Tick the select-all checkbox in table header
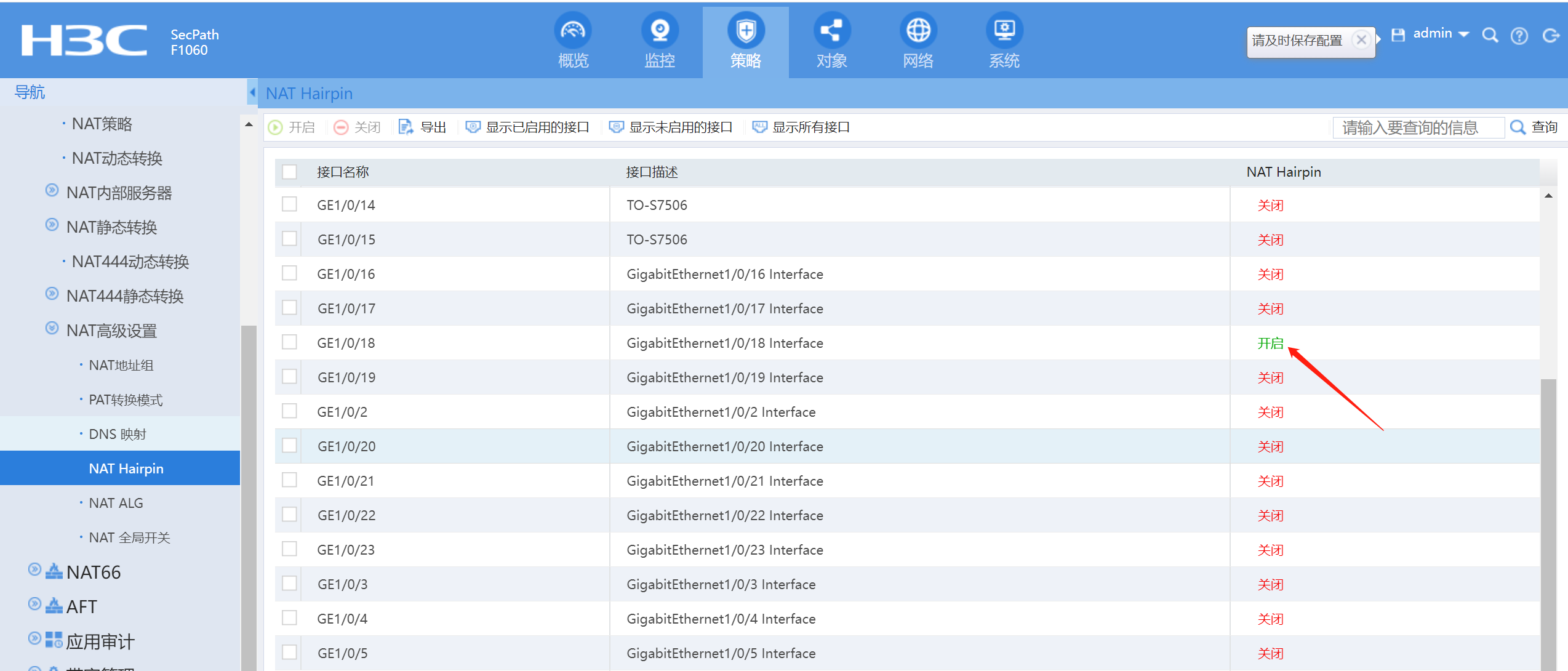Image resolution: width=1568 pixels, height=671 pixels. 289,172
